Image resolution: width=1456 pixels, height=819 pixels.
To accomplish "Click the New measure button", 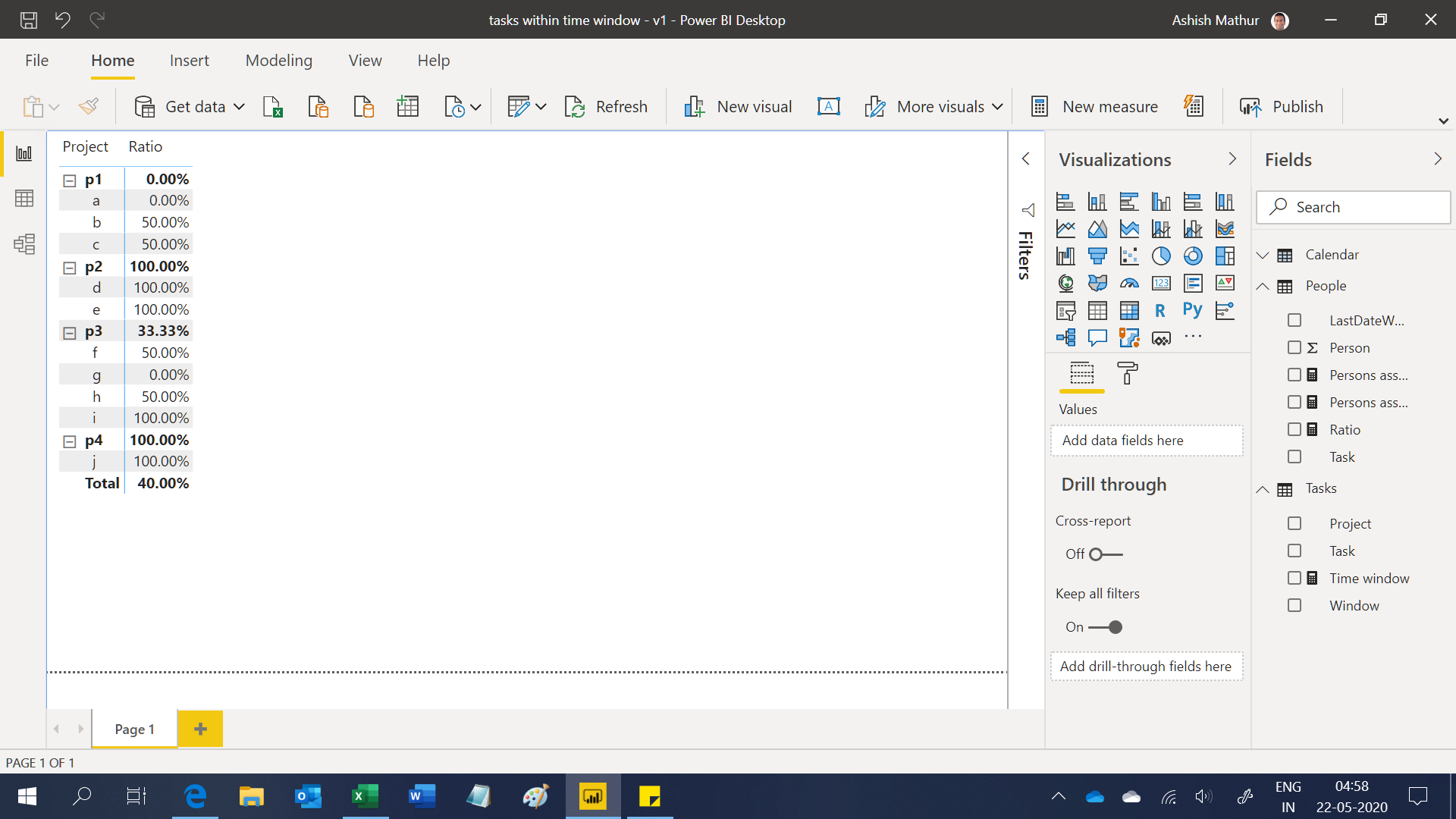I will pyautogui.click(x=1094, y=107).
